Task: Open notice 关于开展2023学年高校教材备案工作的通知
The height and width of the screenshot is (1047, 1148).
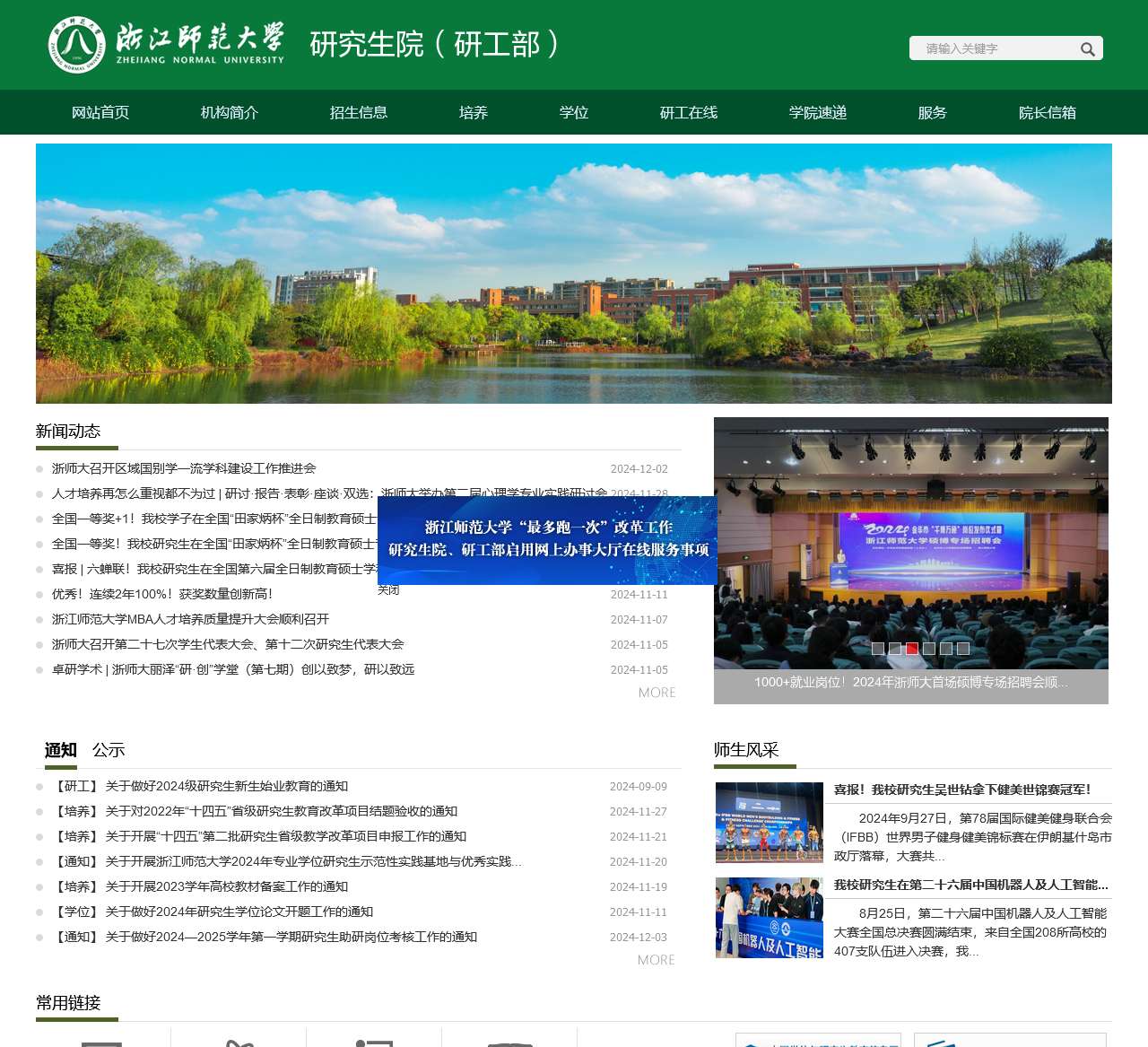Action: [200, 886]
